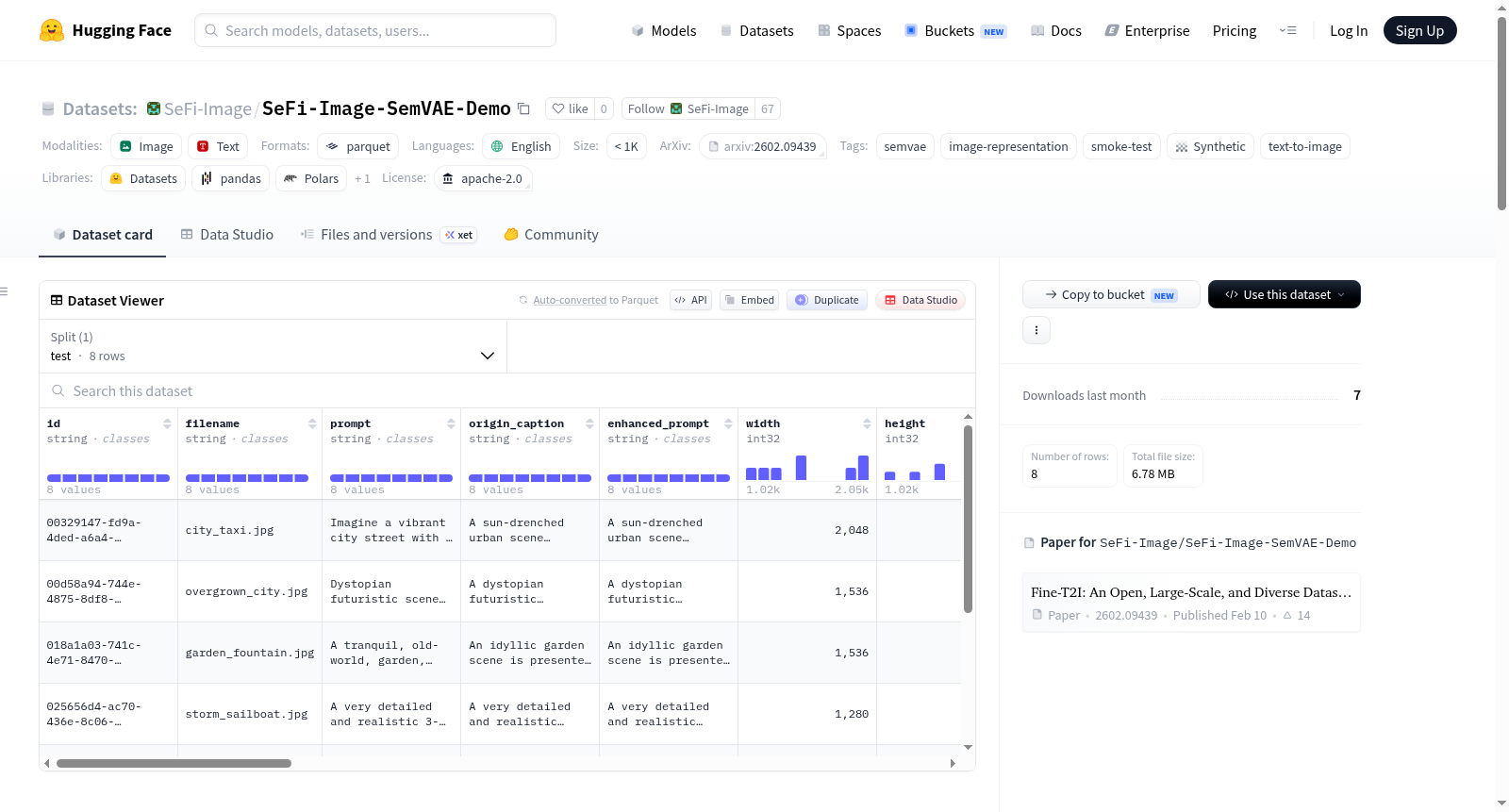This screenshot has height=812, width=1509.
Task: Sort the width column
Action: [867, 423]
